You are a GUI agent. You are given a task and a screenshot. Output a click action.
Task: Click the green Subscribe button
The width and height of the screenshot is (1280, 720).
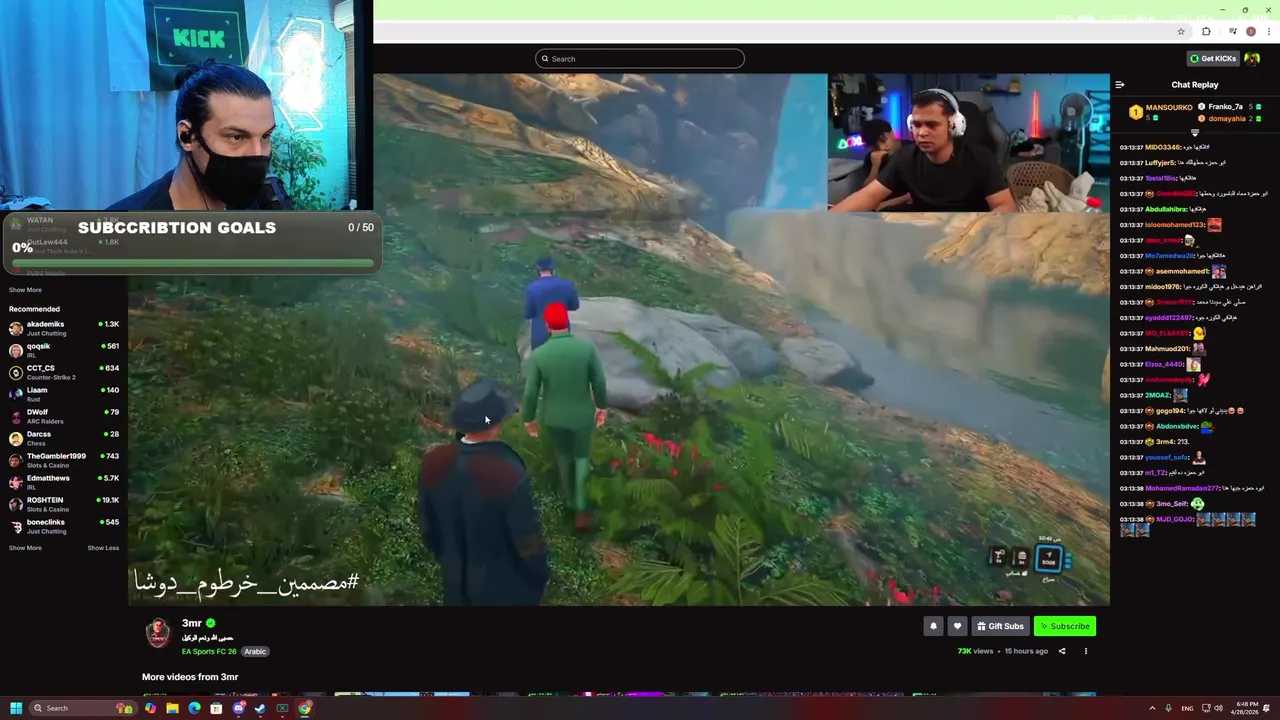coord(1064,626)
